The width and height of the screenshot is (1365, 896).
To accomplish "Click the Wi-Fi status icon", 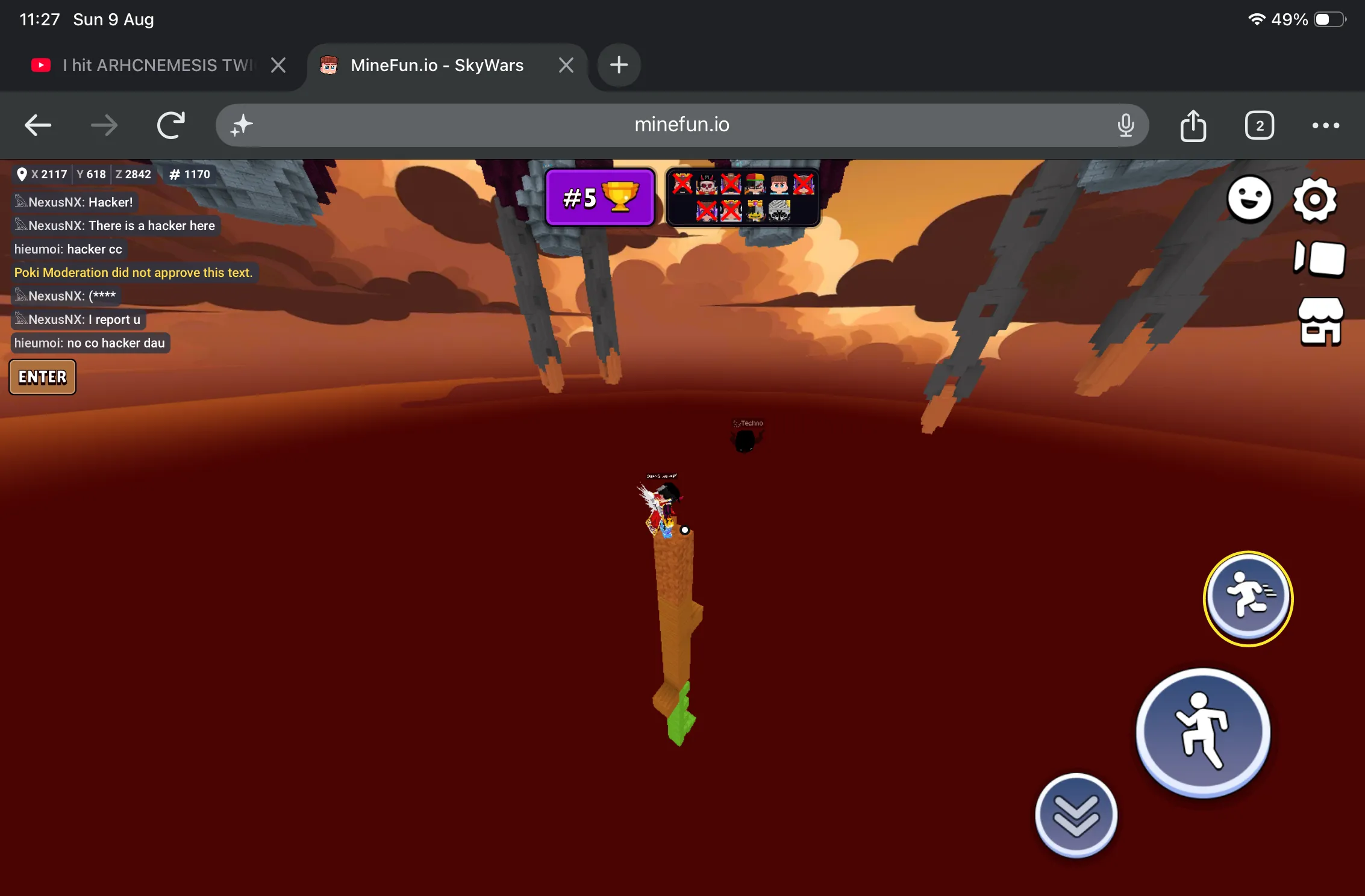I will click(x=1256, y=19).
